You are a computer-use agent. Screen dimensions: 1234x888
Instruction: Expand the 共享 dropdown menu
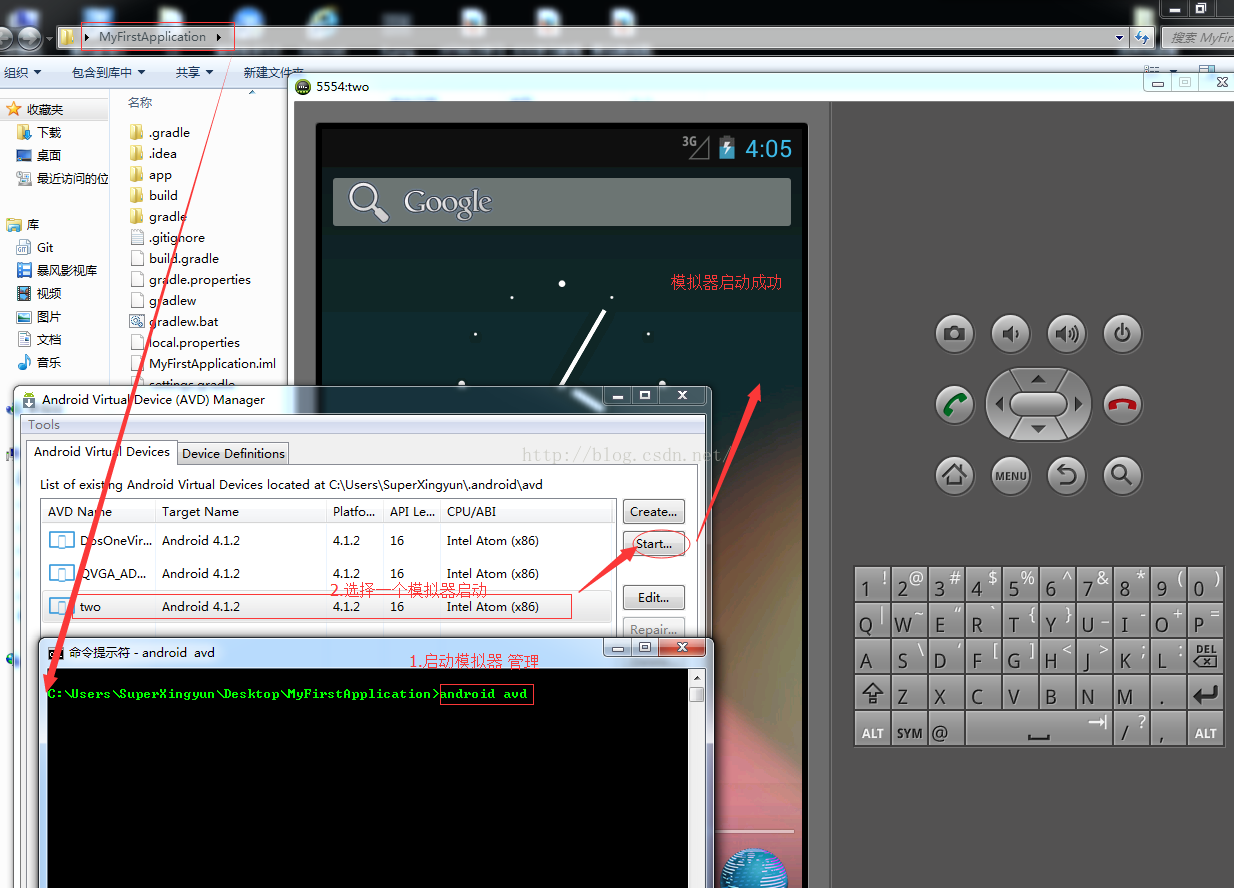click(x=194, y=72)
